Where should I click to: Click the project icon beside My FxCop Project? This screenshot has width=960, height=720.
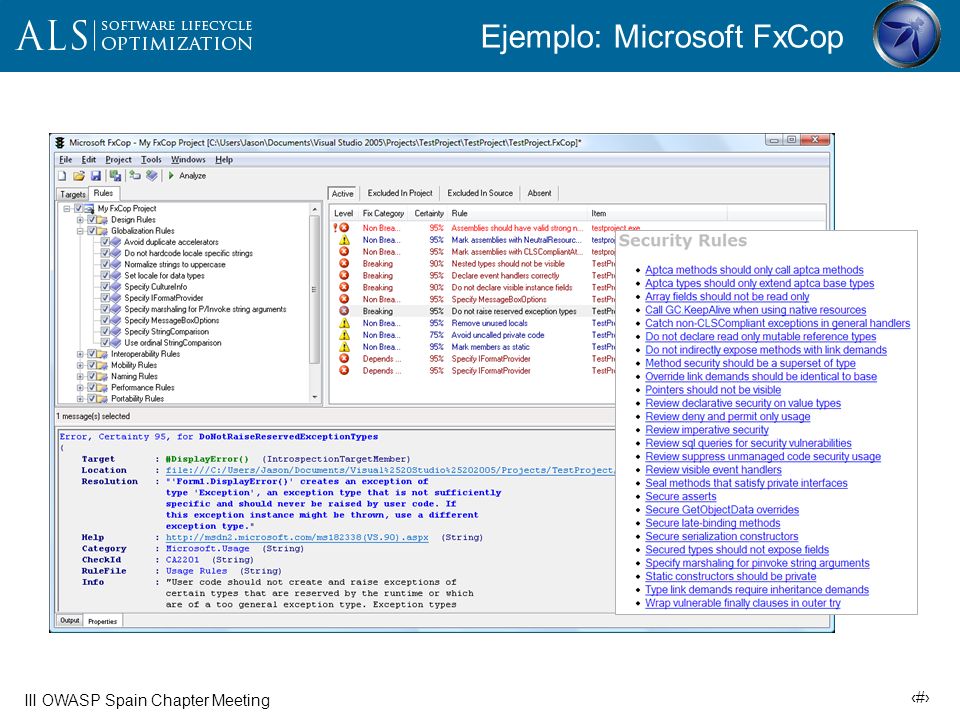[89, 209]
